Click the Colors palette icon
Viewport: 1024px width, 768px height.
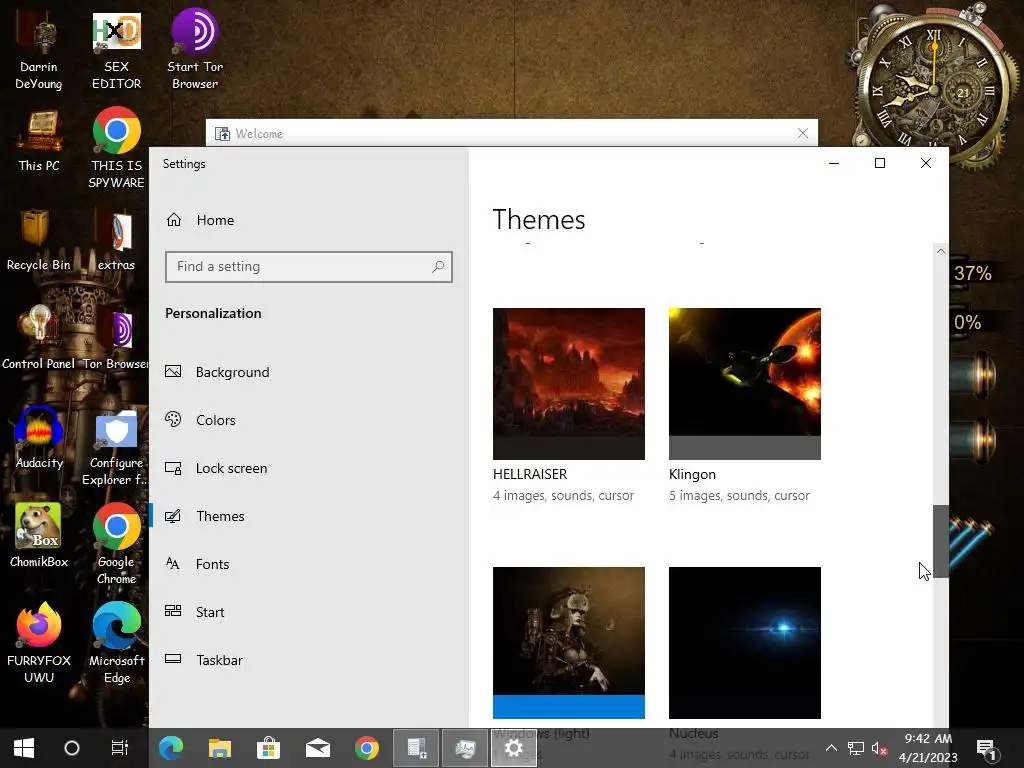click(x=173, y=419)
